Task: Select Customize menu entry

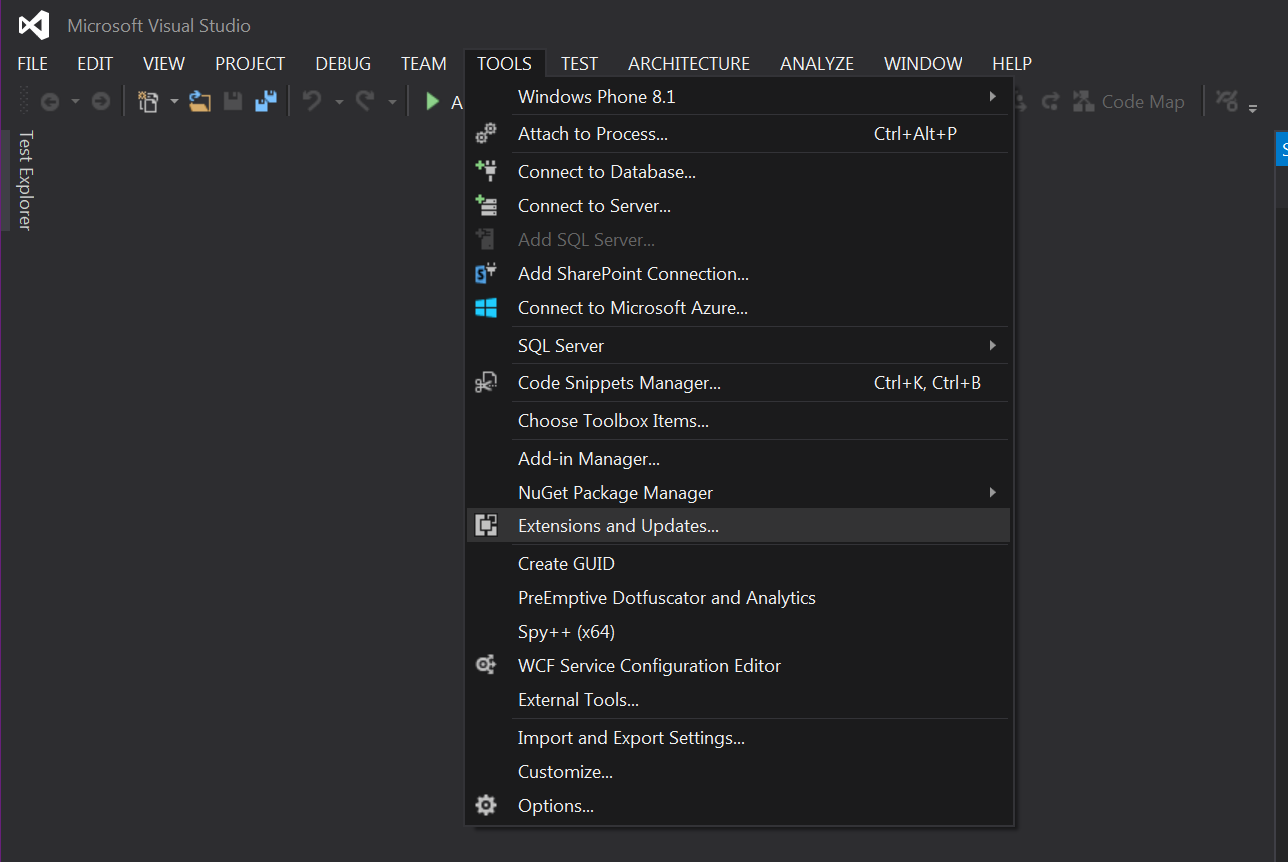Action: pyautogui.click(x=738, y=771)
